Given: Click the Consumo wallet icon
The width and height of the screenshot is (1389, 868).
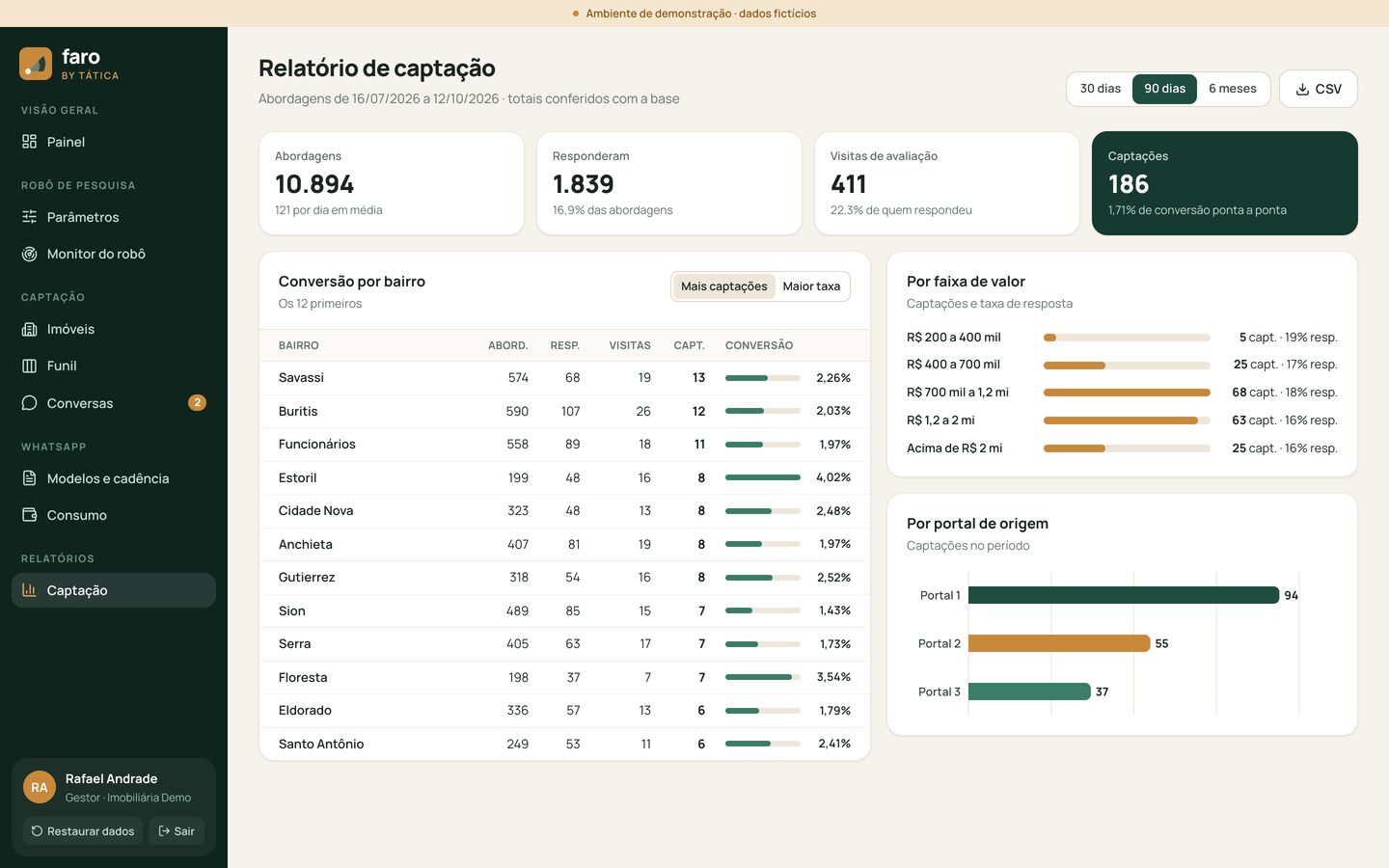Looking at the screenshot, I should [x=29, y=515].
